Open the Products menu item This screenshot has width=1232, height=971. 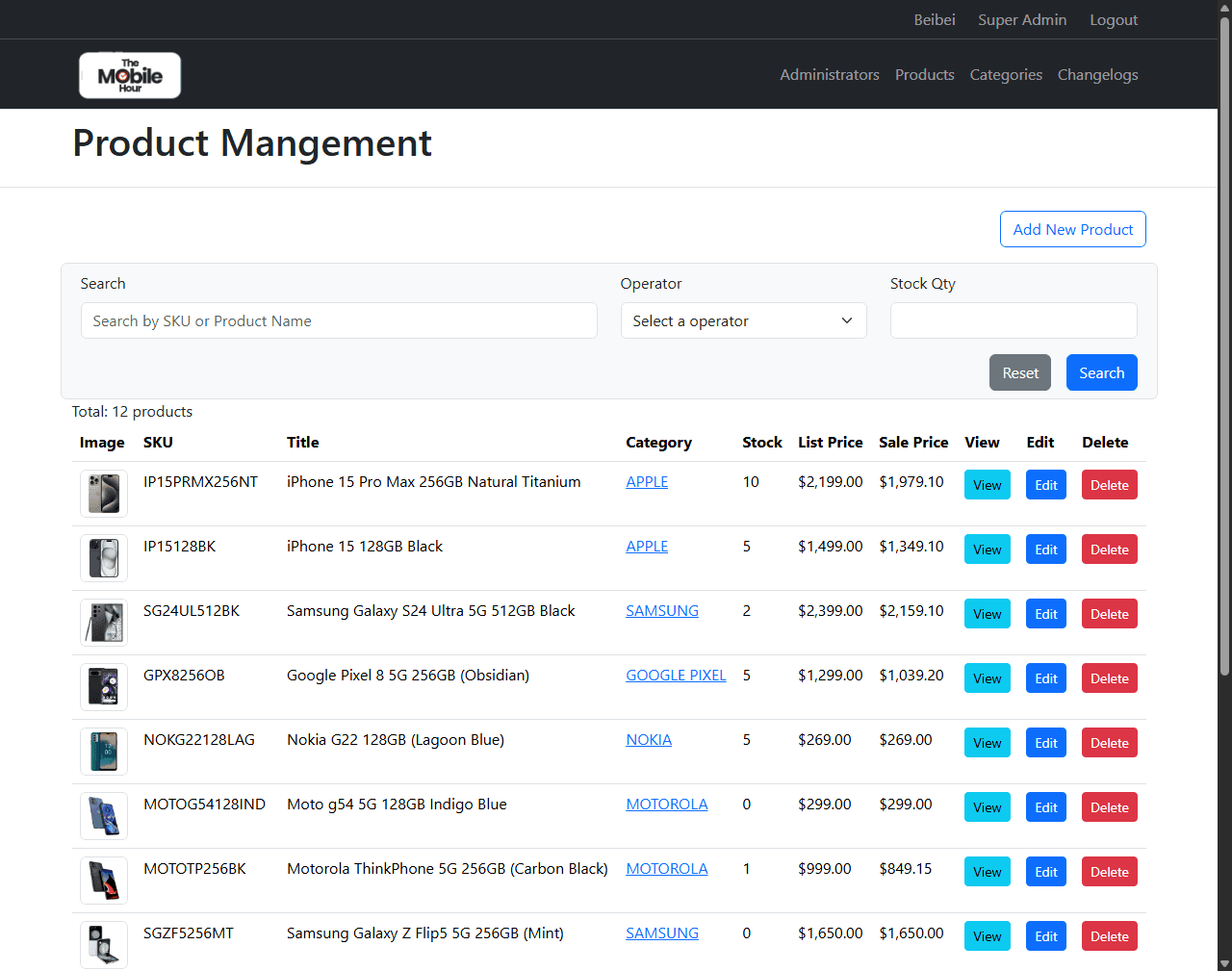(x=924, y=75)
